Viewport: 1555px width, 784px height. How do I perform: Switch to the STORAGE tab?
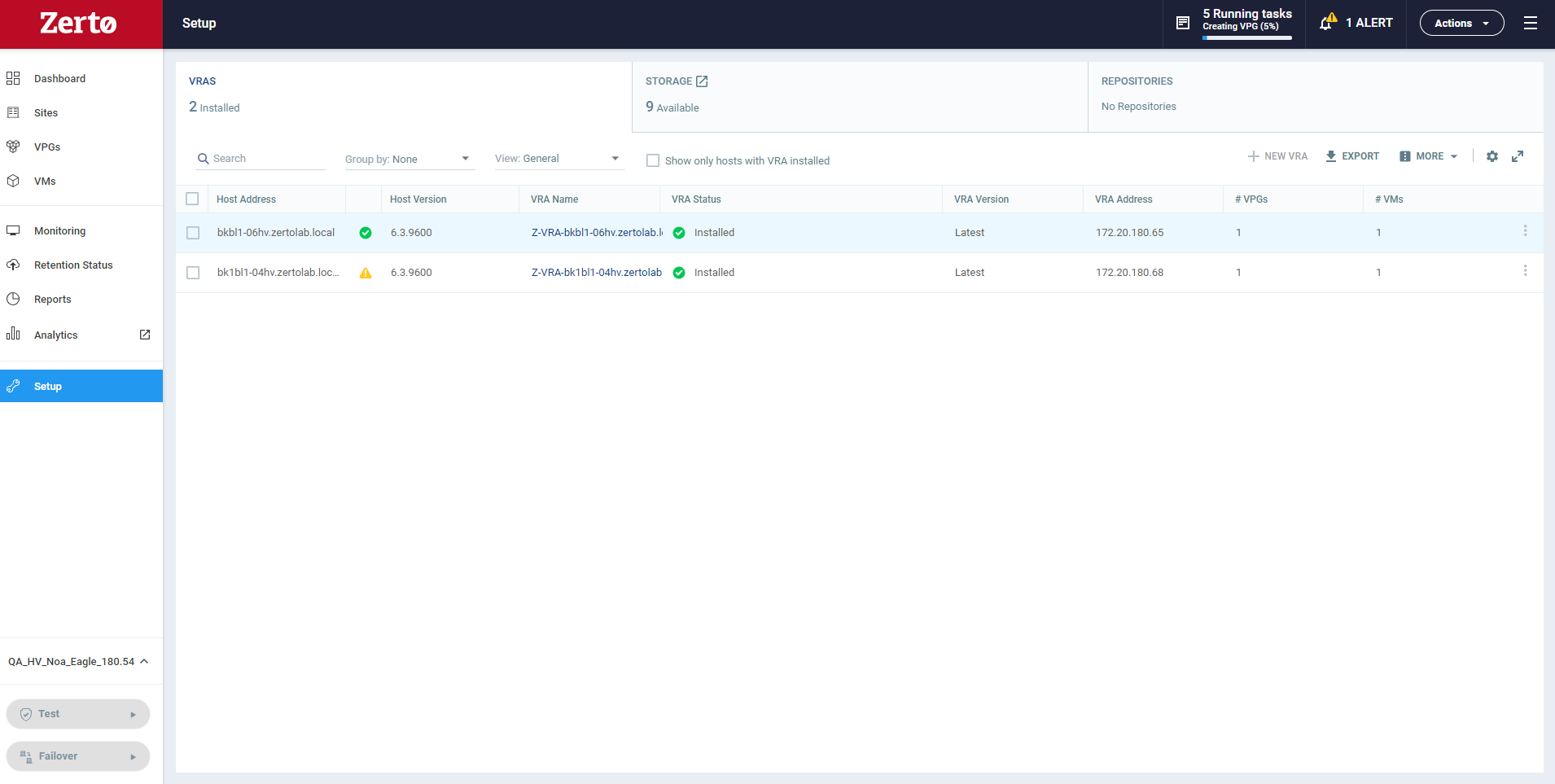pyautogui.click(x=860, y=97)
